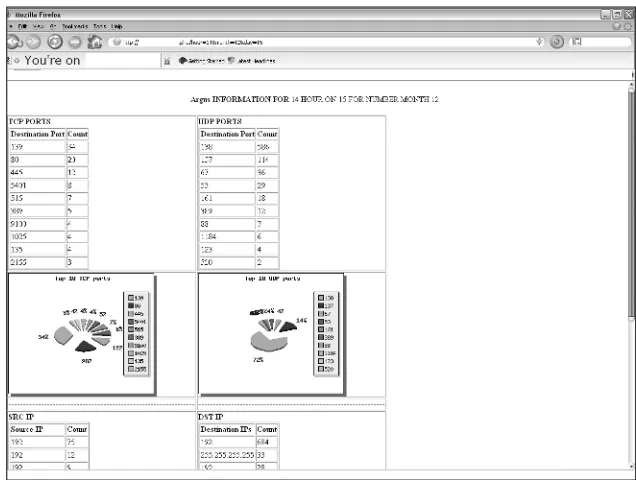Screen dimensions: 636x480
Task: Select the count 33 cell in DST IP
Action: pyautogui.click(x=267, y=455)
